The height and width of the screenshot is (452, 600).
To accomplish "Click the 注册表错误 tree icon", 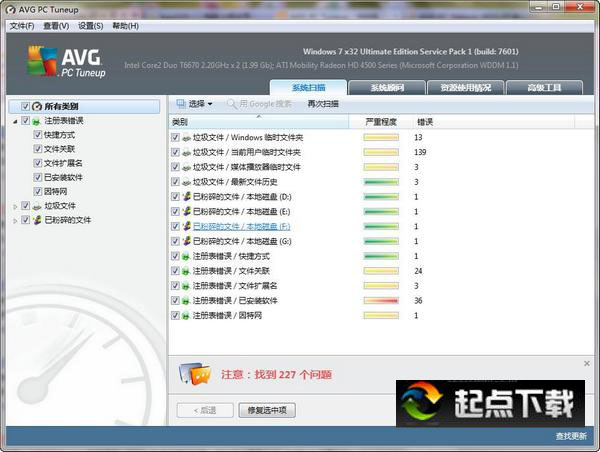I will pos(37,121).
